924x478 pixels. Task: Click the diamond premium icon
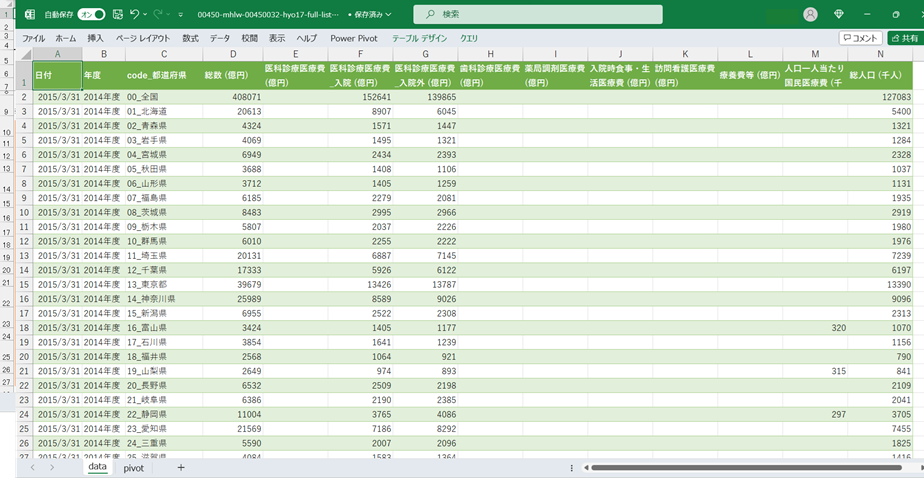tap(839, 14)
